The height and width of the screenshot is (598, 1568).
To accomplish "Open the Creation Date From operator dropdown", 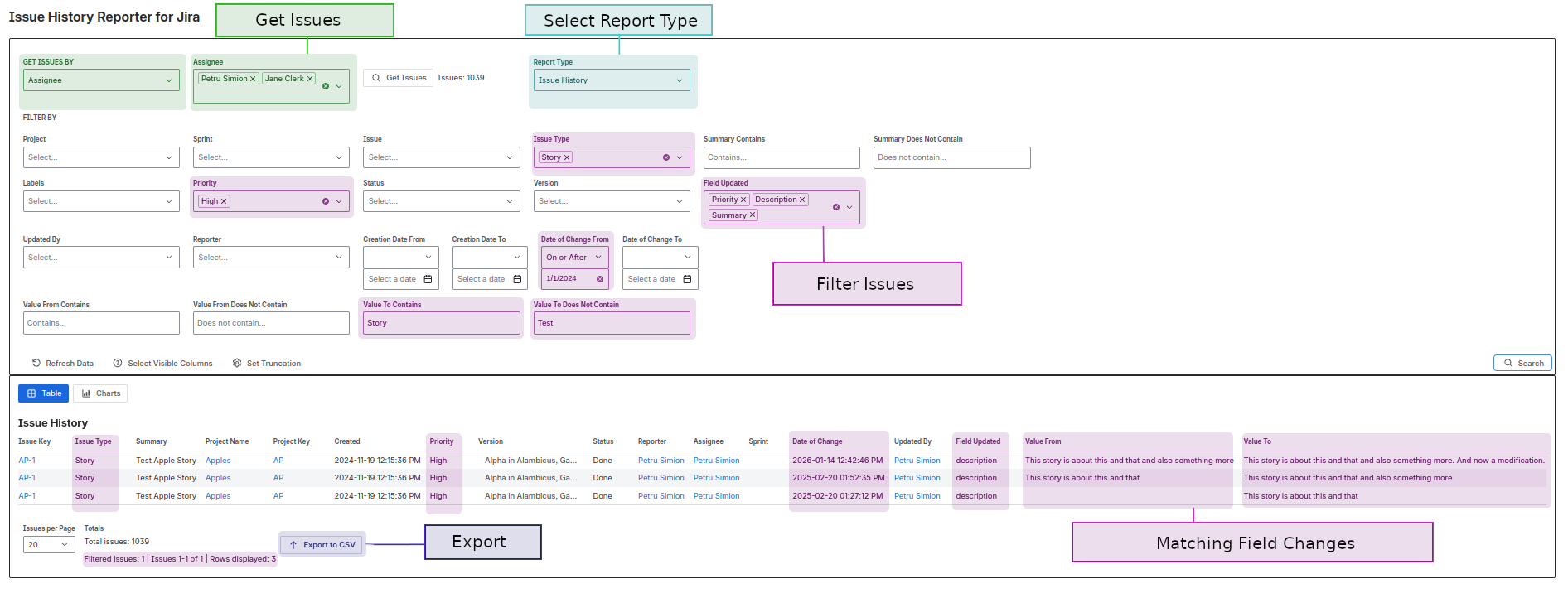I will (x=401, y=258).
